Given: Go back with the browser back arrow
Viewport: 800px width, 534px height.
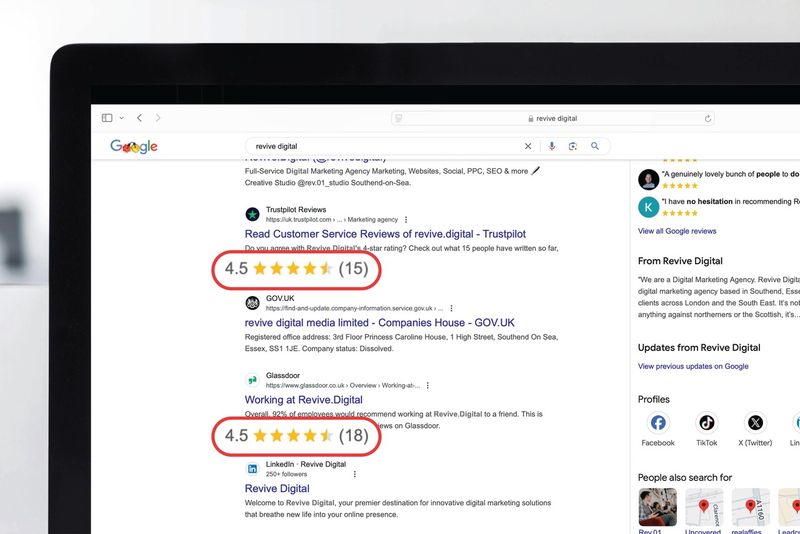Looking at the screenshot, I should (x=139, y=118).
